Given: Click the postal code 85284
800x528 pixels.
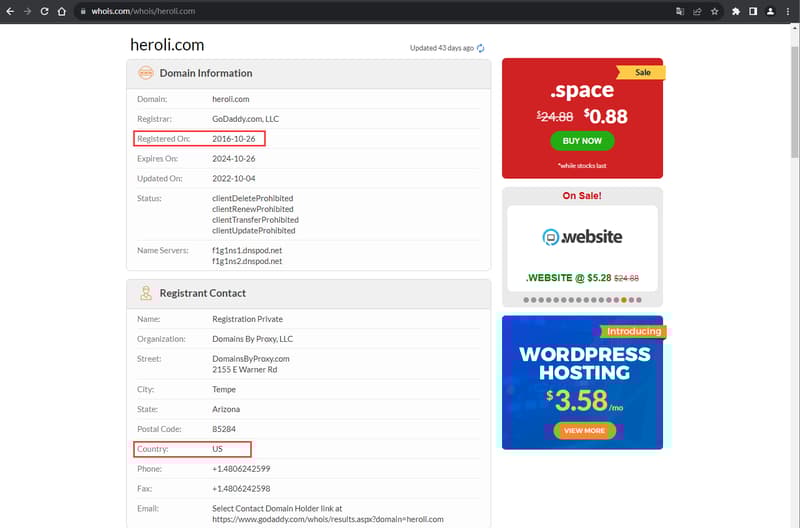Looking at the screenshot, I should pyautogui.click(x=224, y=429).
